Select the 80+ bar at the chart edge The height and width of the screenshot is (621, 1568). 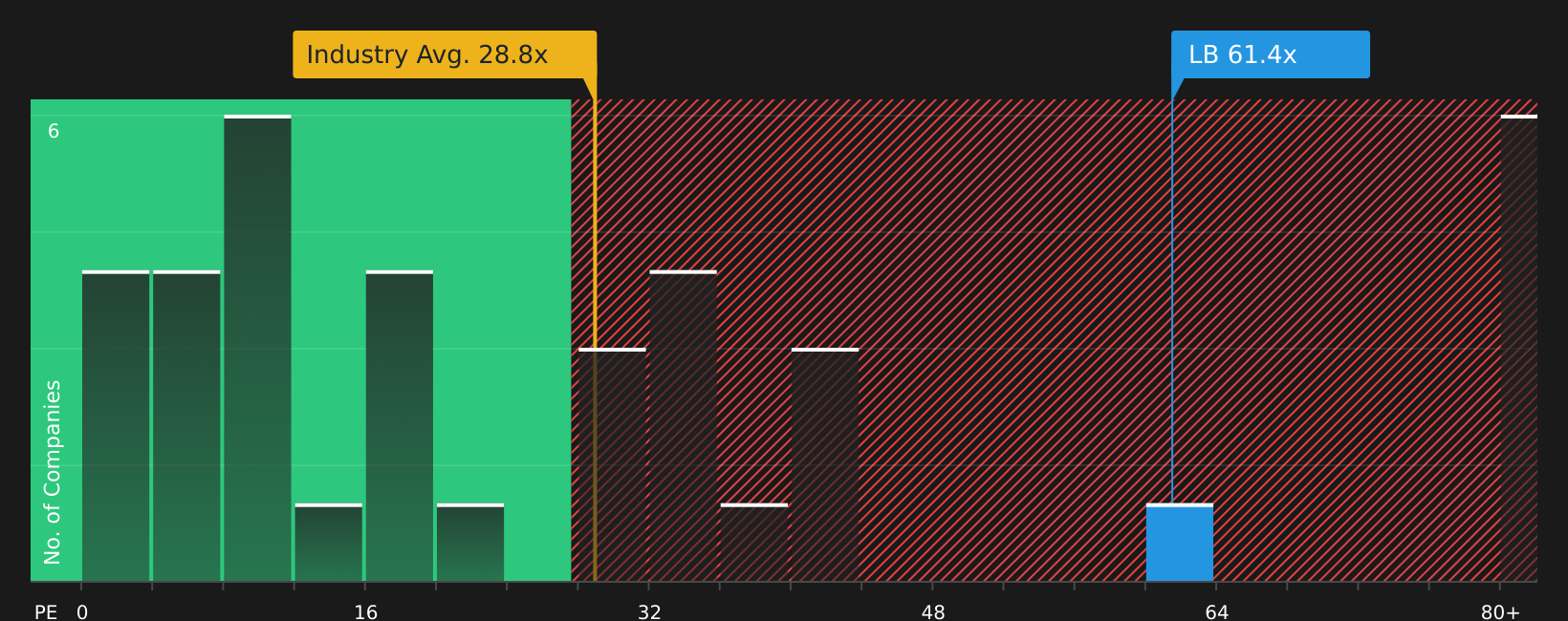point(1519,348)
